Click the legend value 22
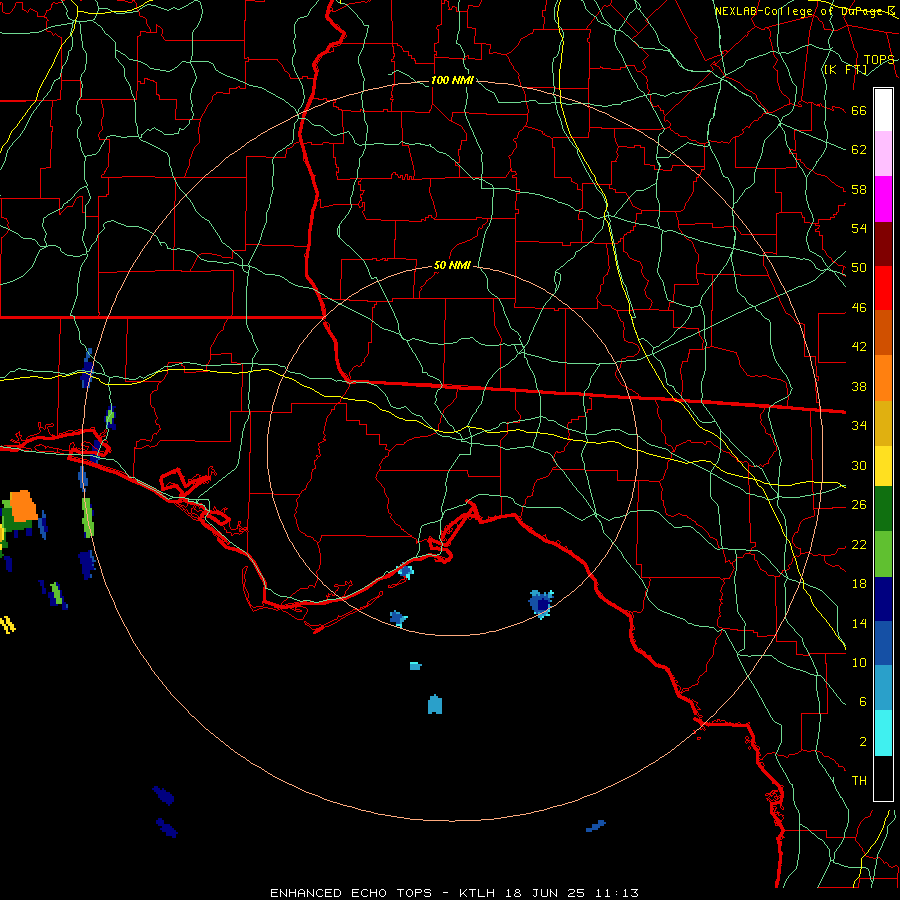Viewport: 900px width, 900px height. (x=859, y=544)
